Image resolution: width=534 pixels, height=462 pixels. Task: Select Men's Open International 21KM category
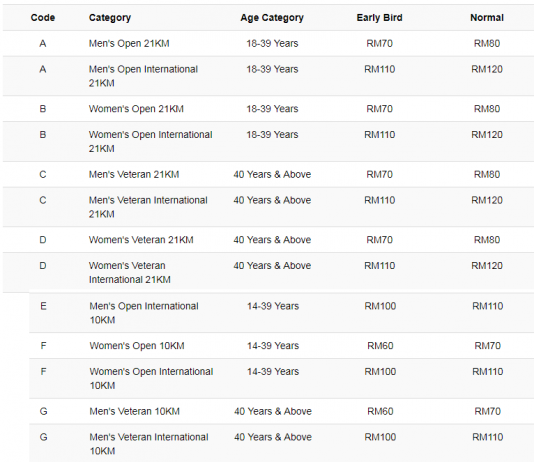tap(143, 76)
